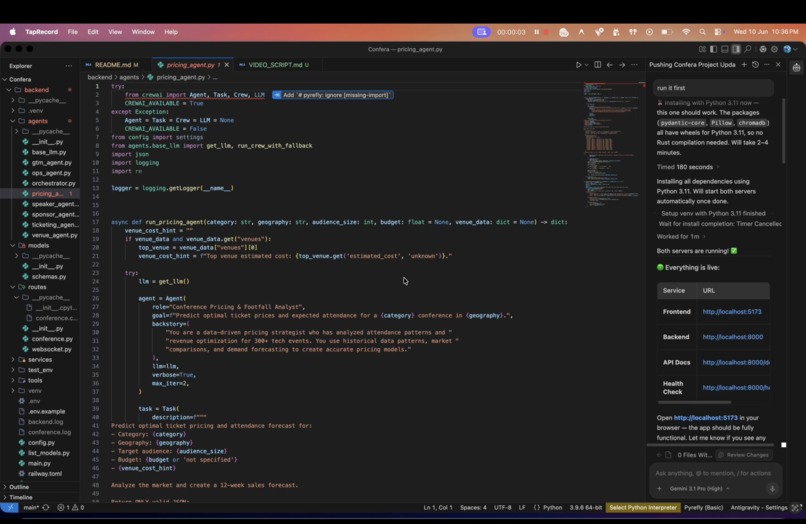The width and height of the screenshot is (806, 524).
Task: Open schemas.py in Explorer
Action: click(49, 276)
